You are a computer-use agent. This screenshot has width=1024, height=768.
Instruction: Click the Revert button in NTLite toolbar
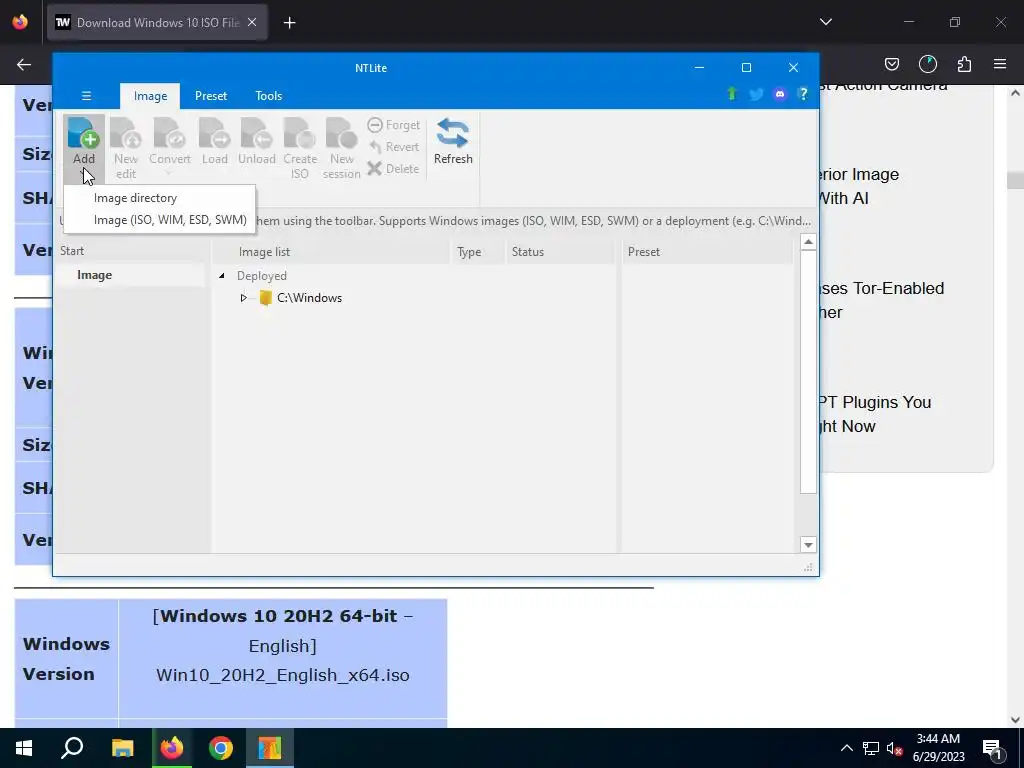pyautogui.click(x=394, y=147)
